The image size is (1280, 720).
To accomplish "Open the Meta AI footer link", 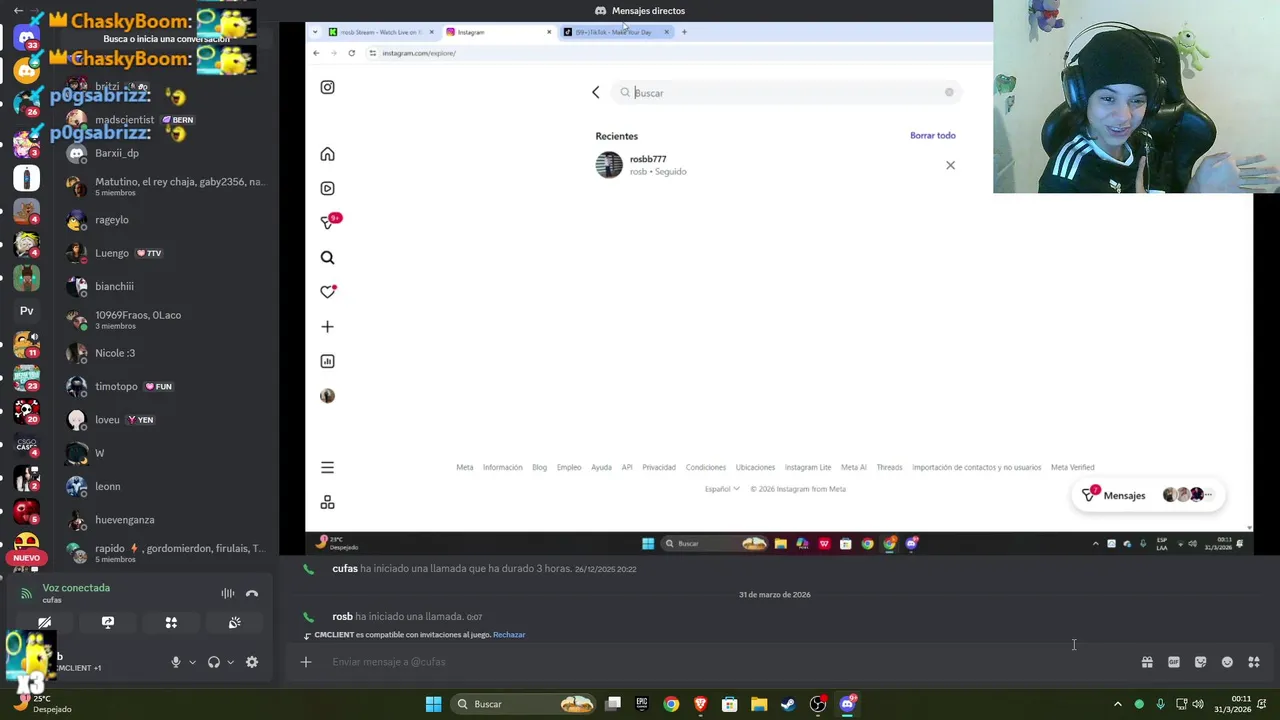I will pyautogui.click(x=853, y=467).
